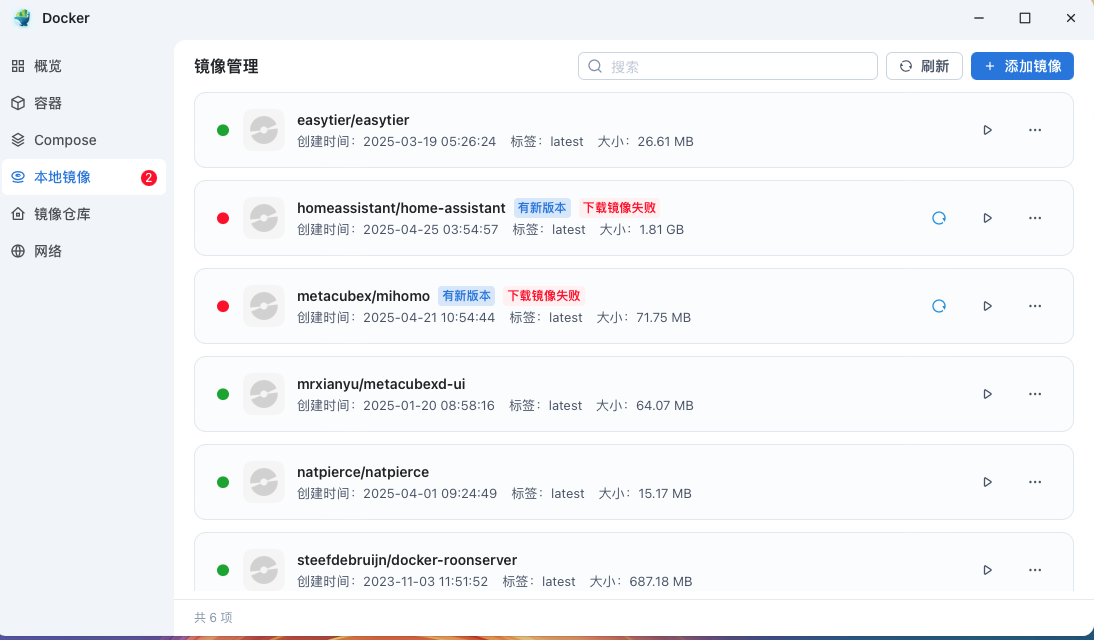
Task: Click the search magnifier icon
Action: click(x=595, y=66)
